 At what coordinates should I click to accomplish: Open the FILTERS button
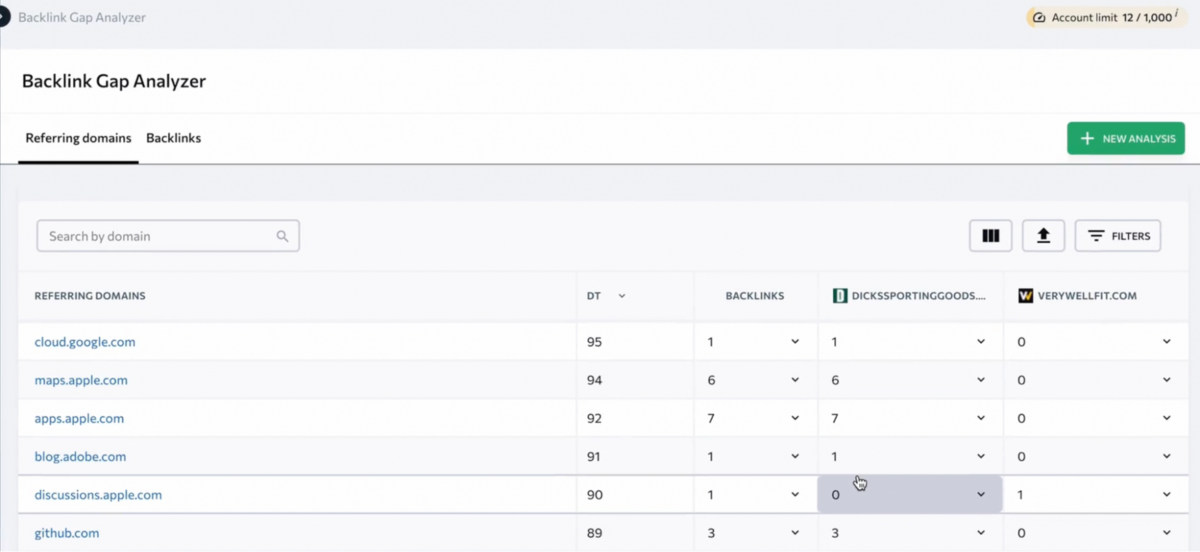point(1118,236)
